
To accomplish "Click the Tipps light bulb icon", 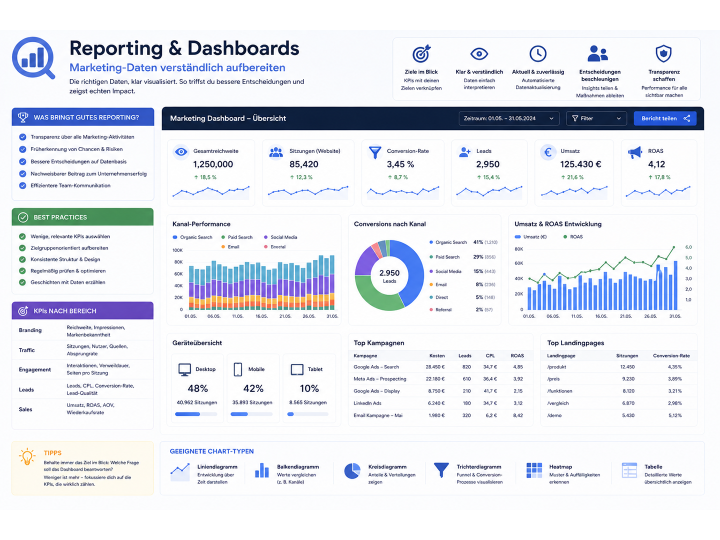I will (27, 457).
